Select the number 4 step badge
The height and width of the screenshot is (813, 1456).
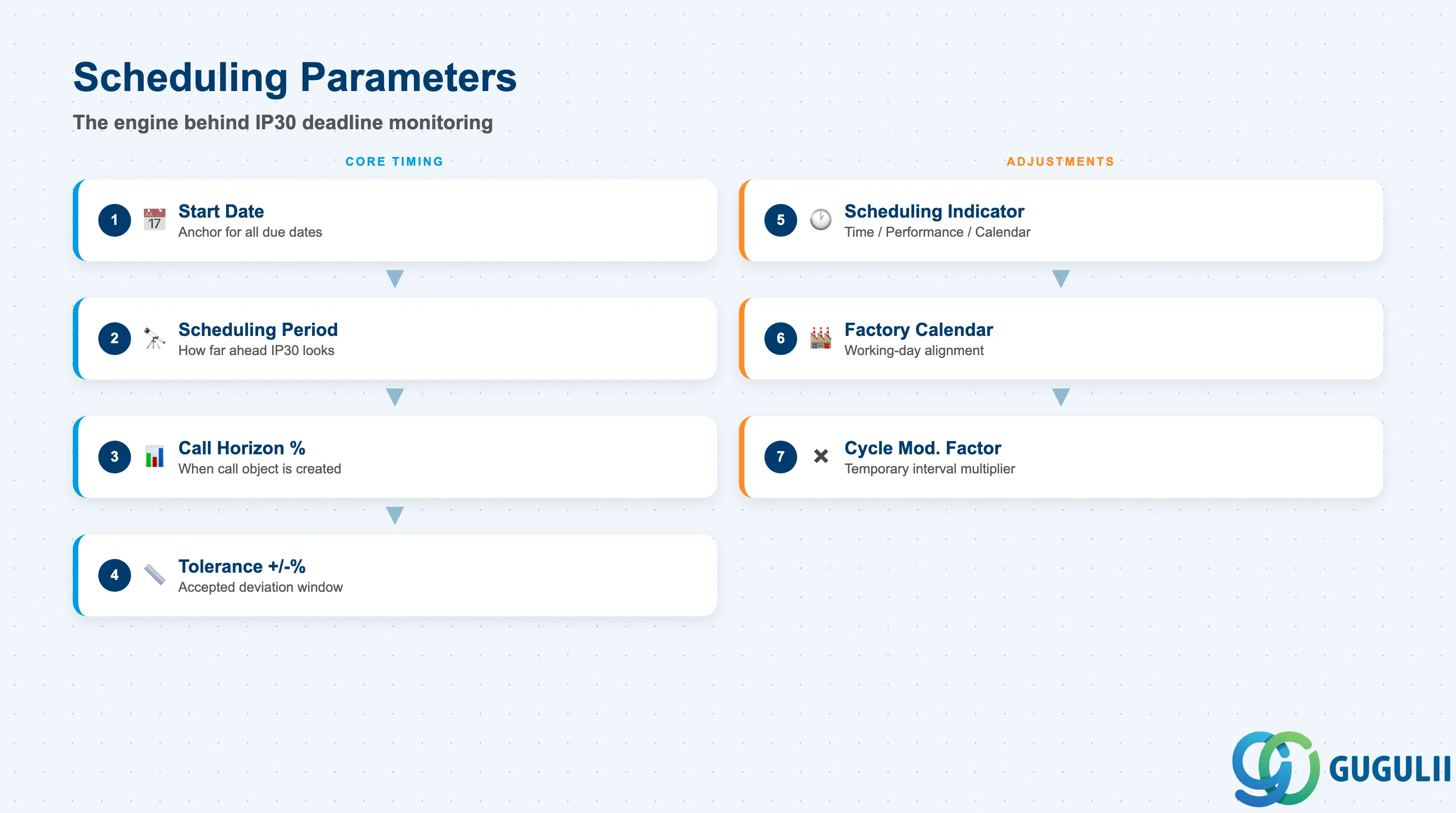pyautogui.click(x=114, y=575)
